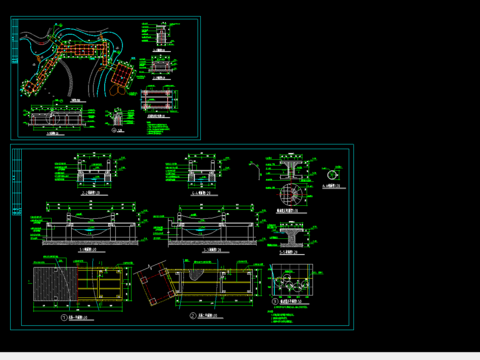Select the small isolated circle detail at far right
Image resolution: width=480 pixels, height=360 pixels.
[332, 175]
